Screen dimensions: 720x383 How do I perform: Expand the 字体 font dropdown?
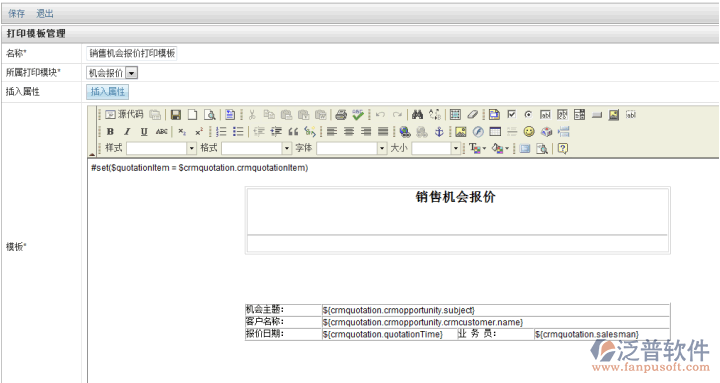(x=382, y=148)
